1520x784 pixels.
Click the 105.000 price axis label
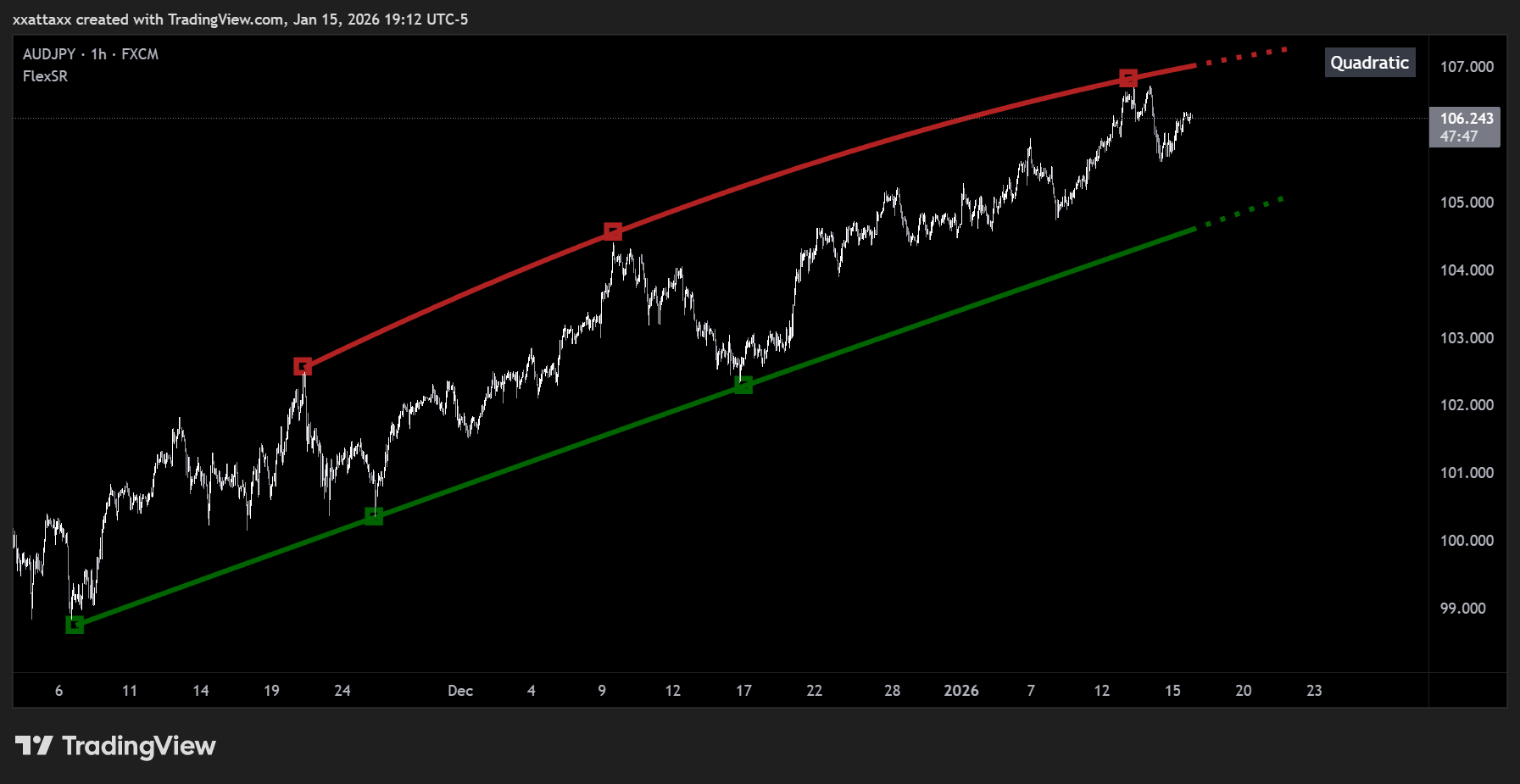(x=1467, y=203)
